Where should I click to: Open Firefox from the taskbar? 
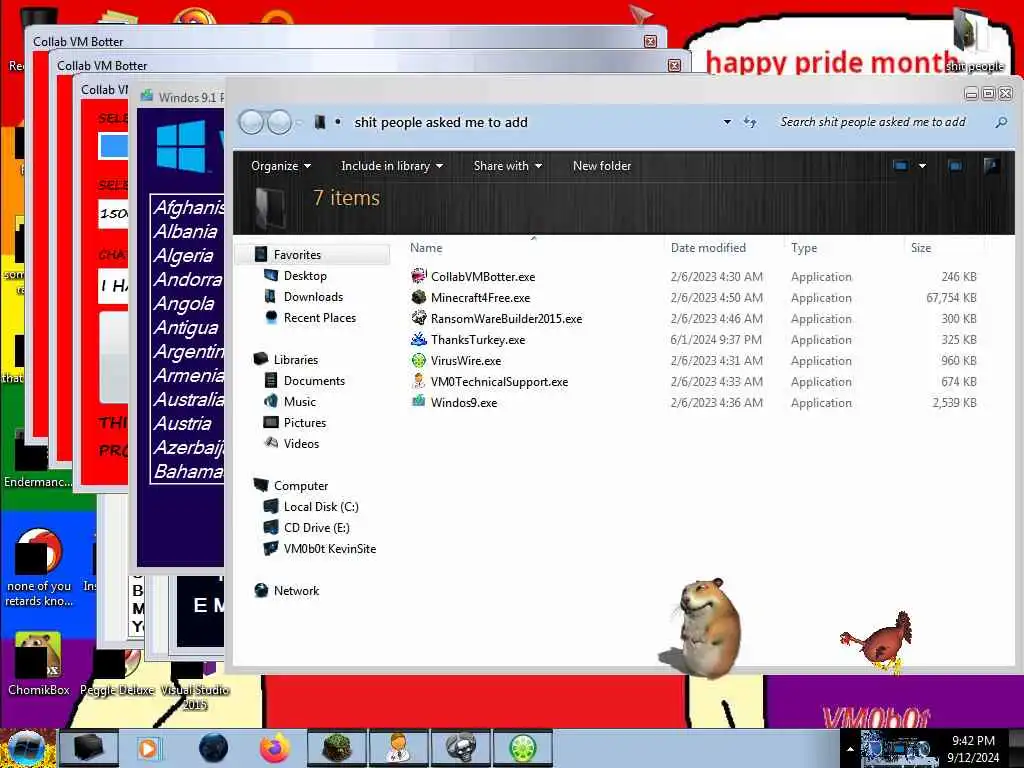(275, 748)
